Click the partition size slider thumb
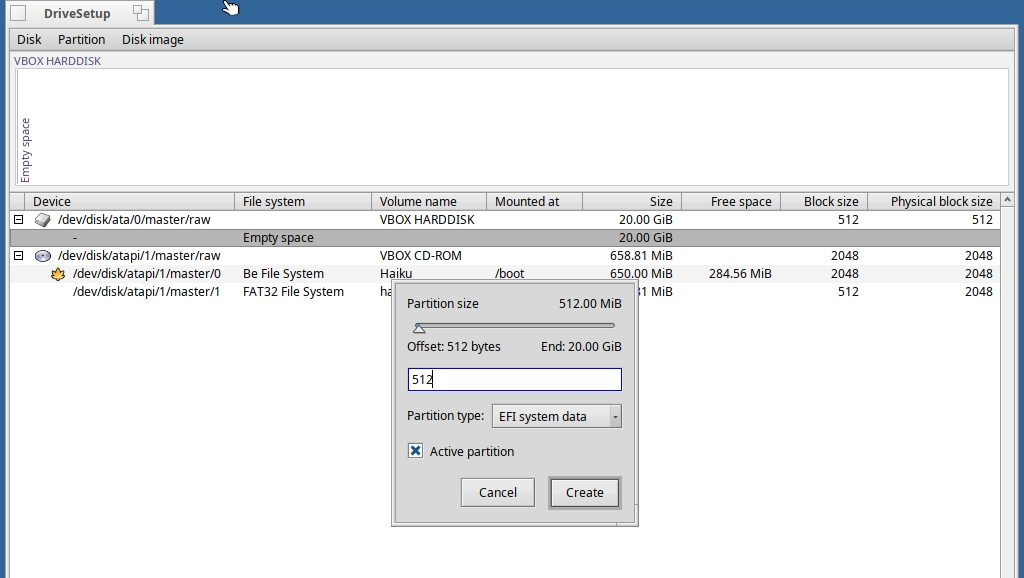The height and width of the screenshot is (578, 1024). click(x=419, y=328)
